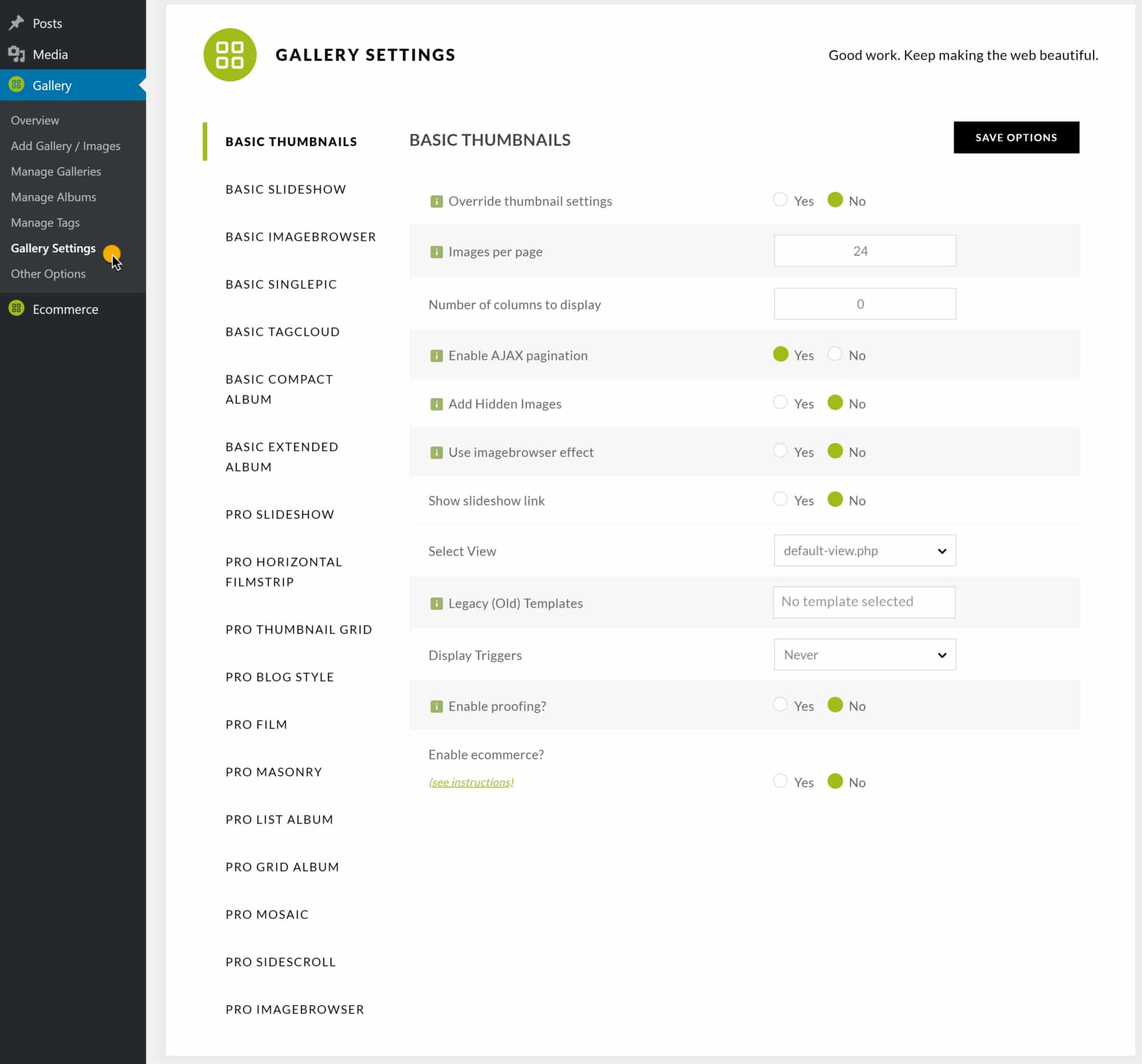
Task: Click info icon beside Use imagebrowser effect
Action: [x=436, y=452]
